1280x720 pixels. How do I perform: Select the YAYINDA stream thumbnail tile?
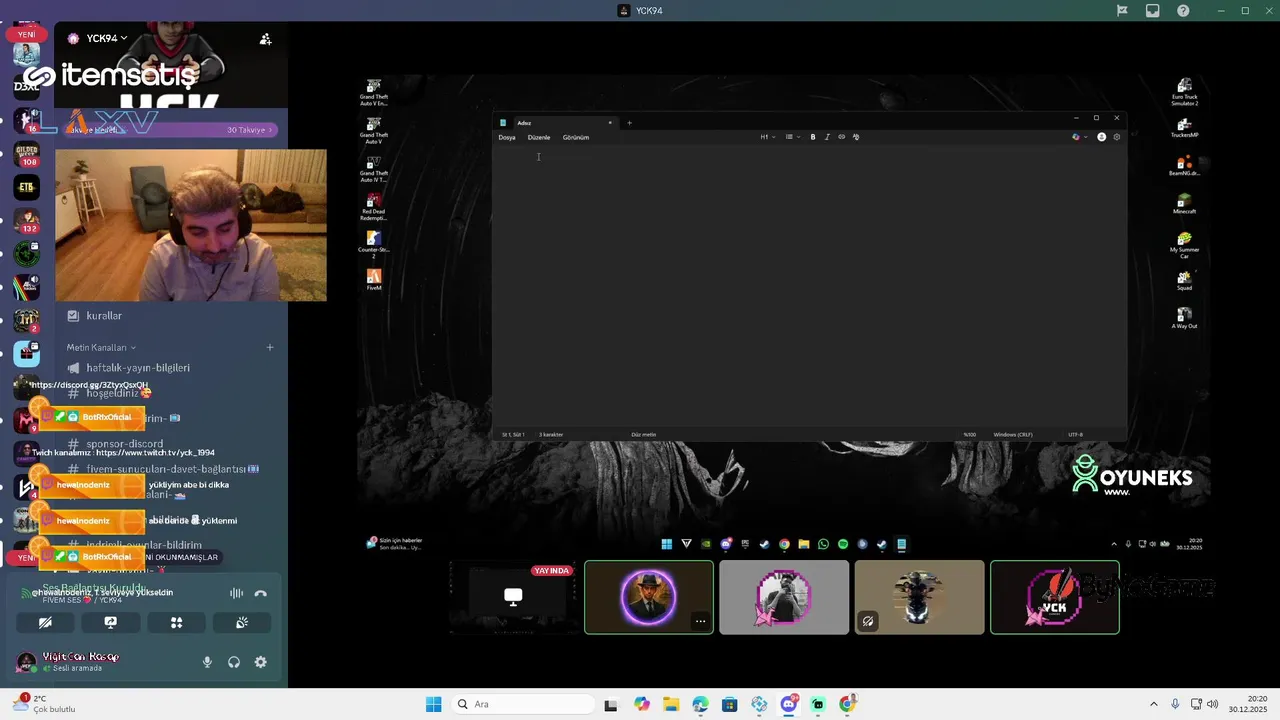click(513, 597)
